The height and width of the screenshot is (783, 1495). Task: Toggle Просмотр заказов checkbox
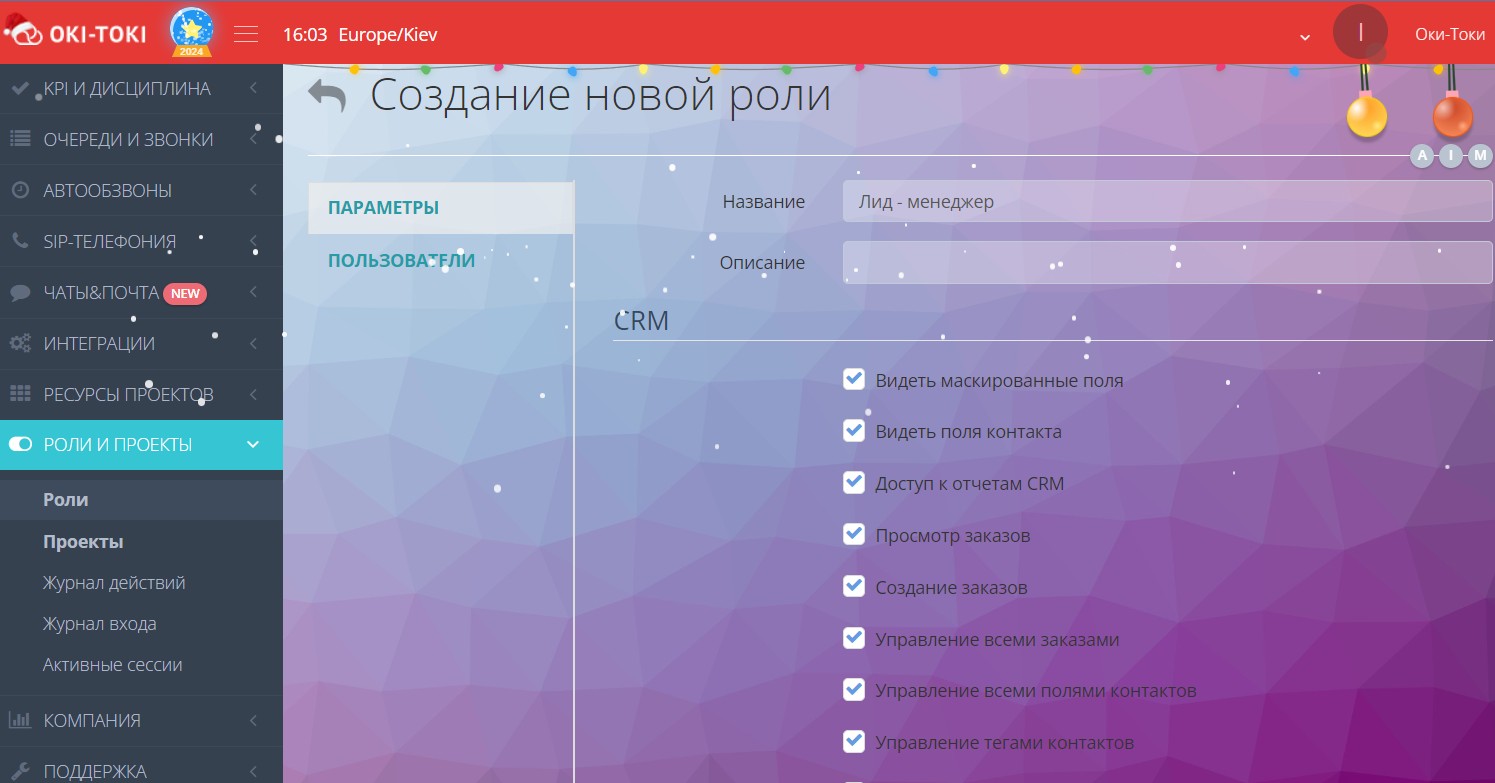pos(854,534)
